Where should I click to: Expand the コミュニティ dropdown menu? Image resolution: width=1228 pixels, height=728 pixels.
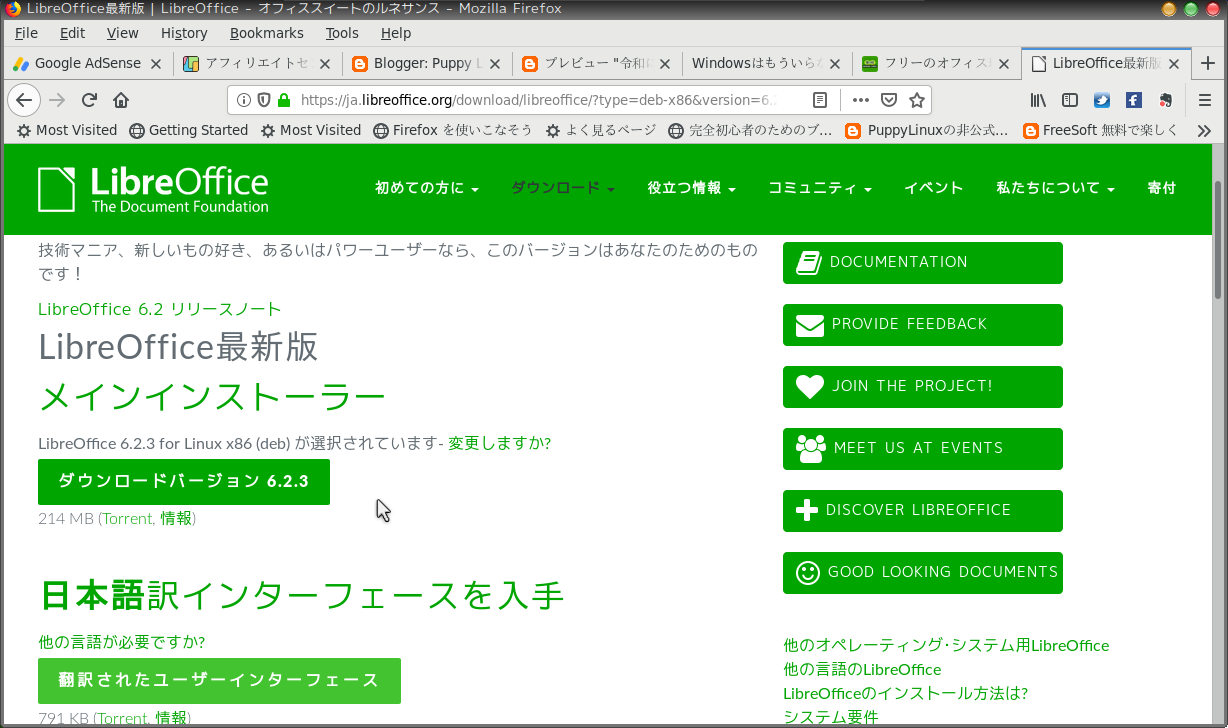click(820, 188)
